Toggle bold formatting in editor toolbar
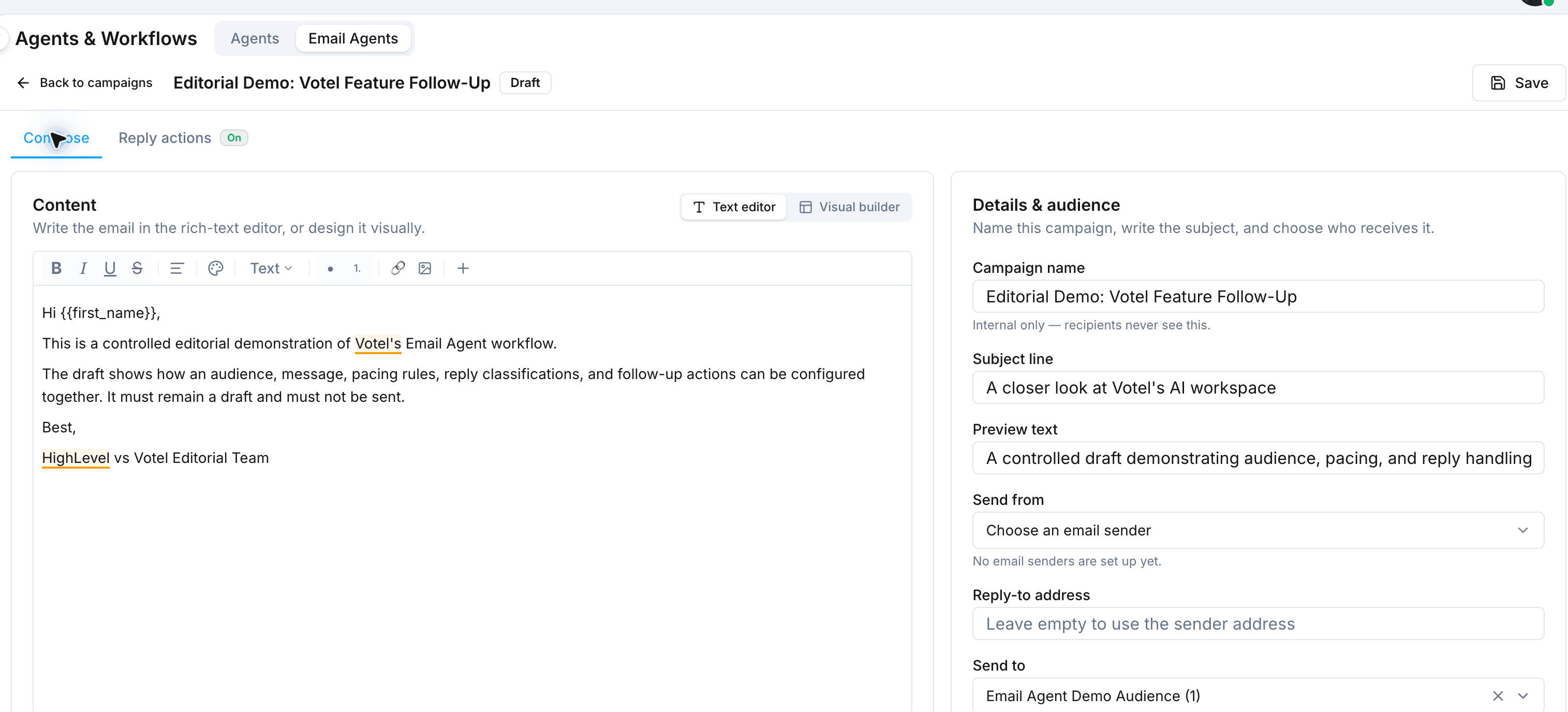Screen dimensions: 1568x712 (x=56, y=268)
